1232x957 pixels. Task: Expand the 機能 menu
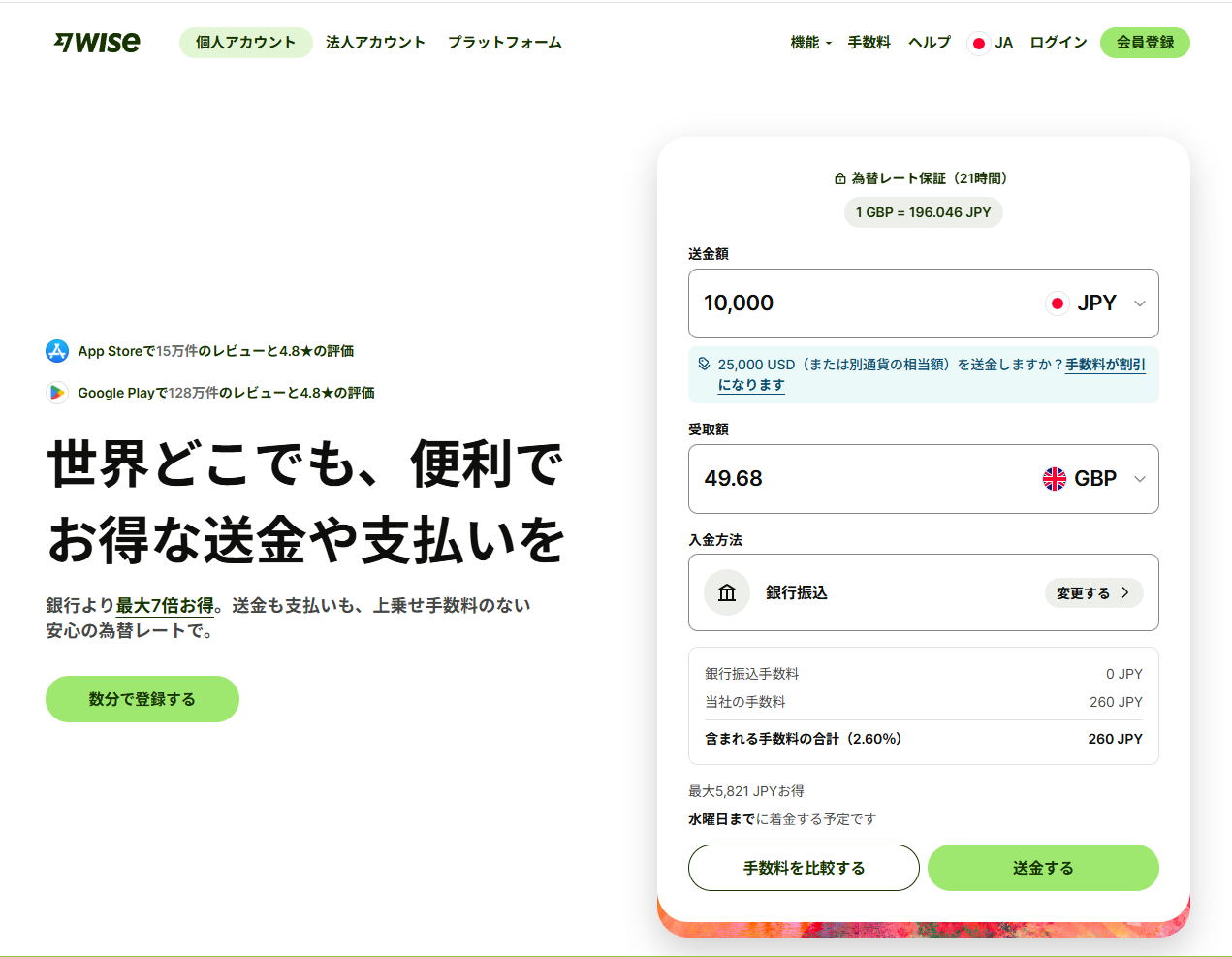tap(811, 43)
